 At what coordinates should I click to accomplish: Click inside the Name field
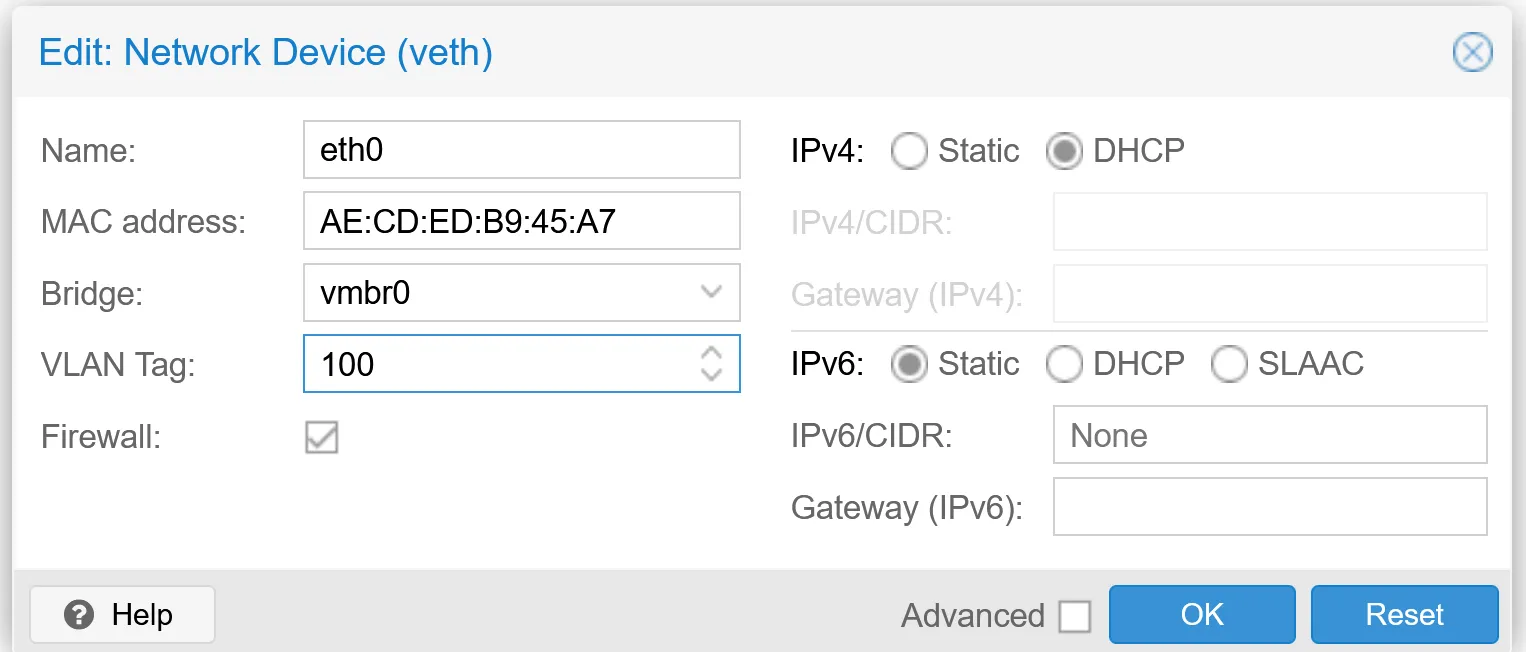pos(520,150)
